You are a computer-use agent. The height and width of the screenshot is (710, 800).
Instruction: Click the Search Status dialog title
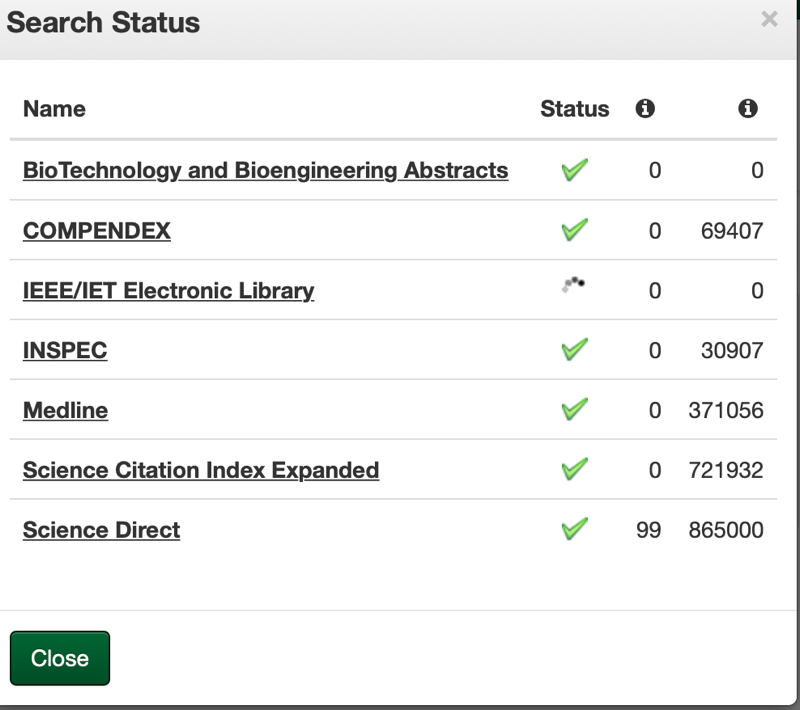pos(103,22)
